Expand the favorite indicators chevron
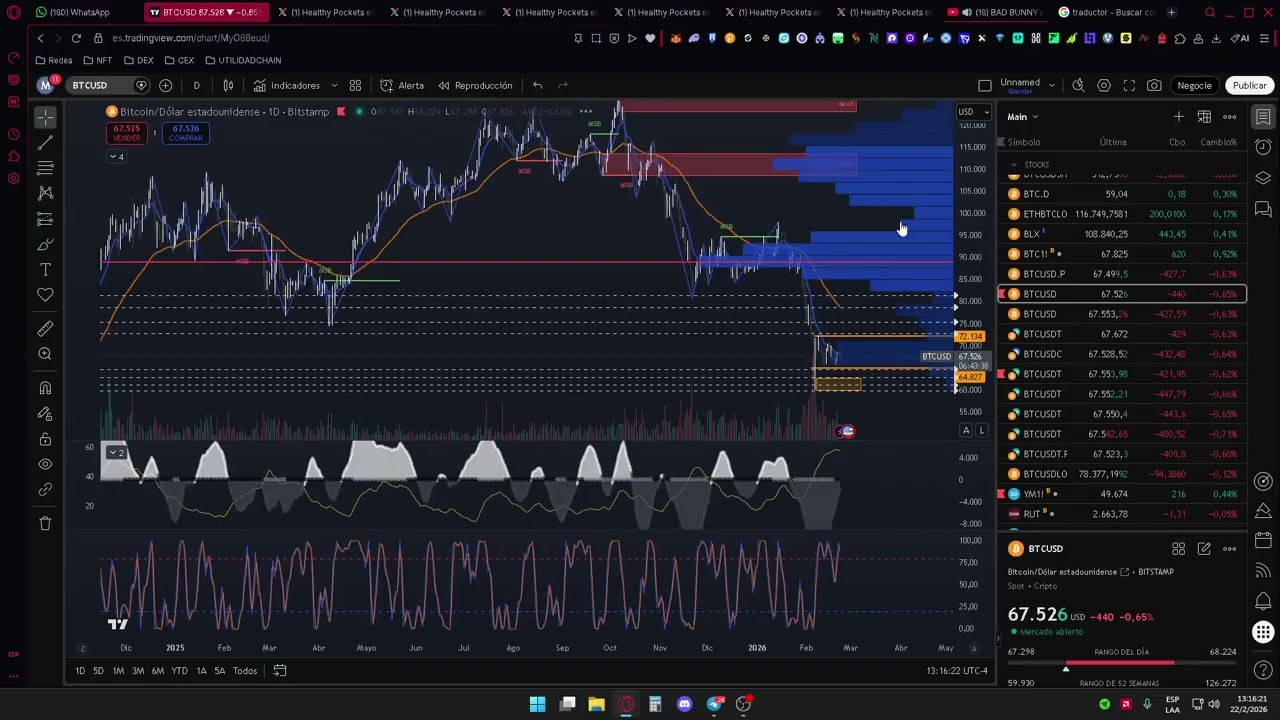This screenshot has width=1280, height=720. click(334, 86)
